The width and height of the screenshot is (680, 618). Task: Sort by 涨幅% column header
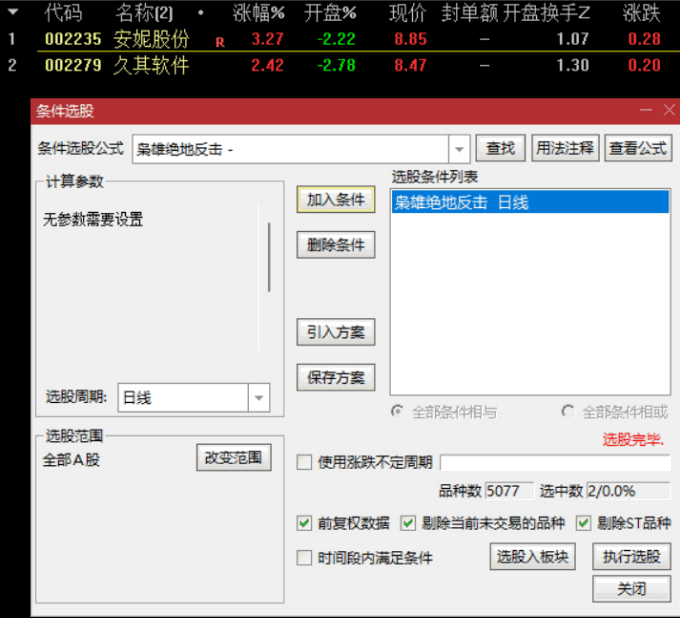tap(258, 13)
